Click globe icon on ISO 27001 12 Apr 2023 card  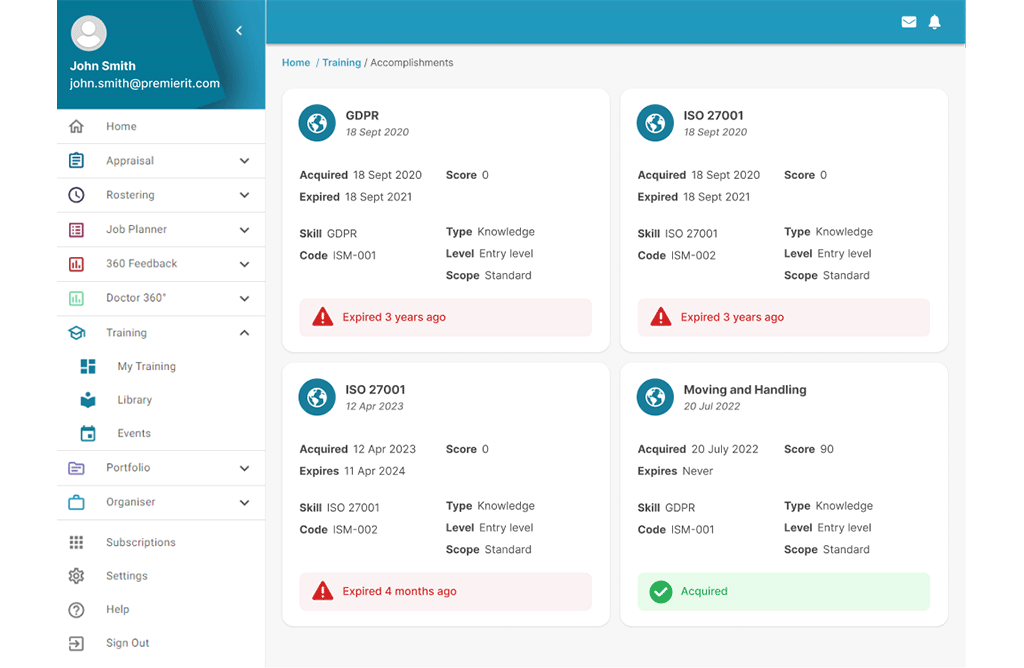317,397
